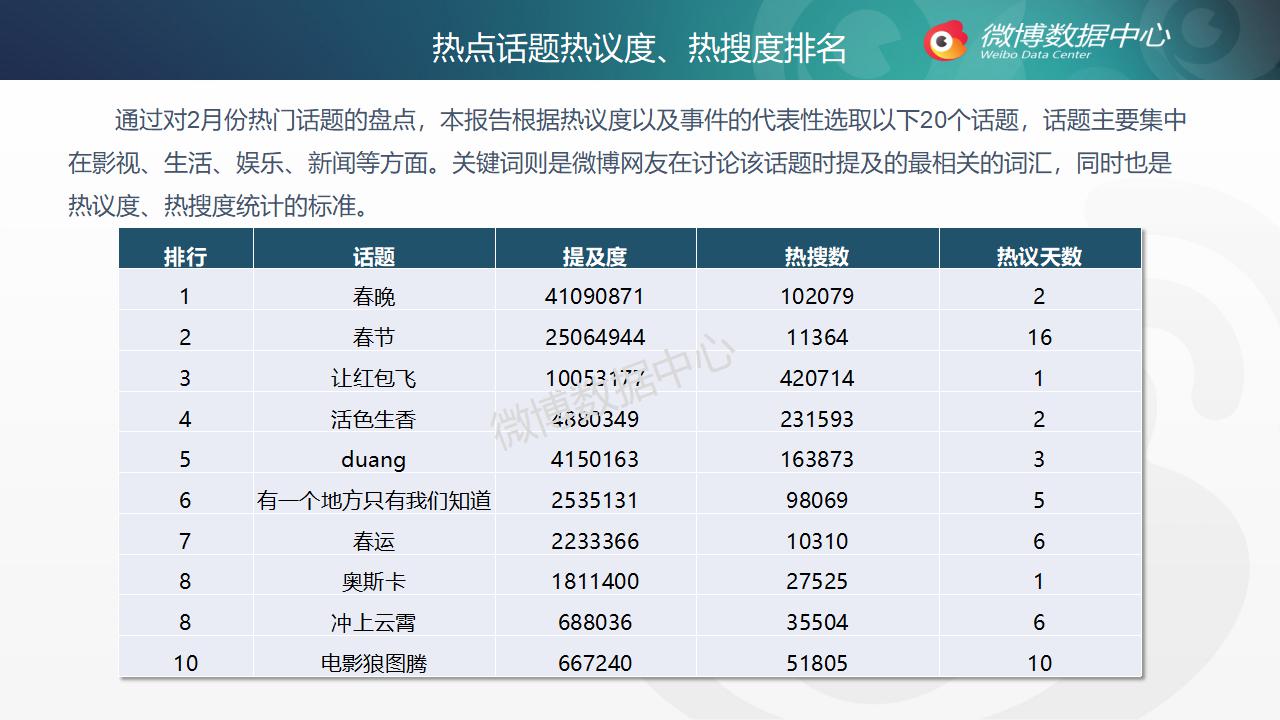Click the slide title 热点话题热议度、热搜度排名
The width and height of the screenshot is (1280, 720).
click(639, 48)
